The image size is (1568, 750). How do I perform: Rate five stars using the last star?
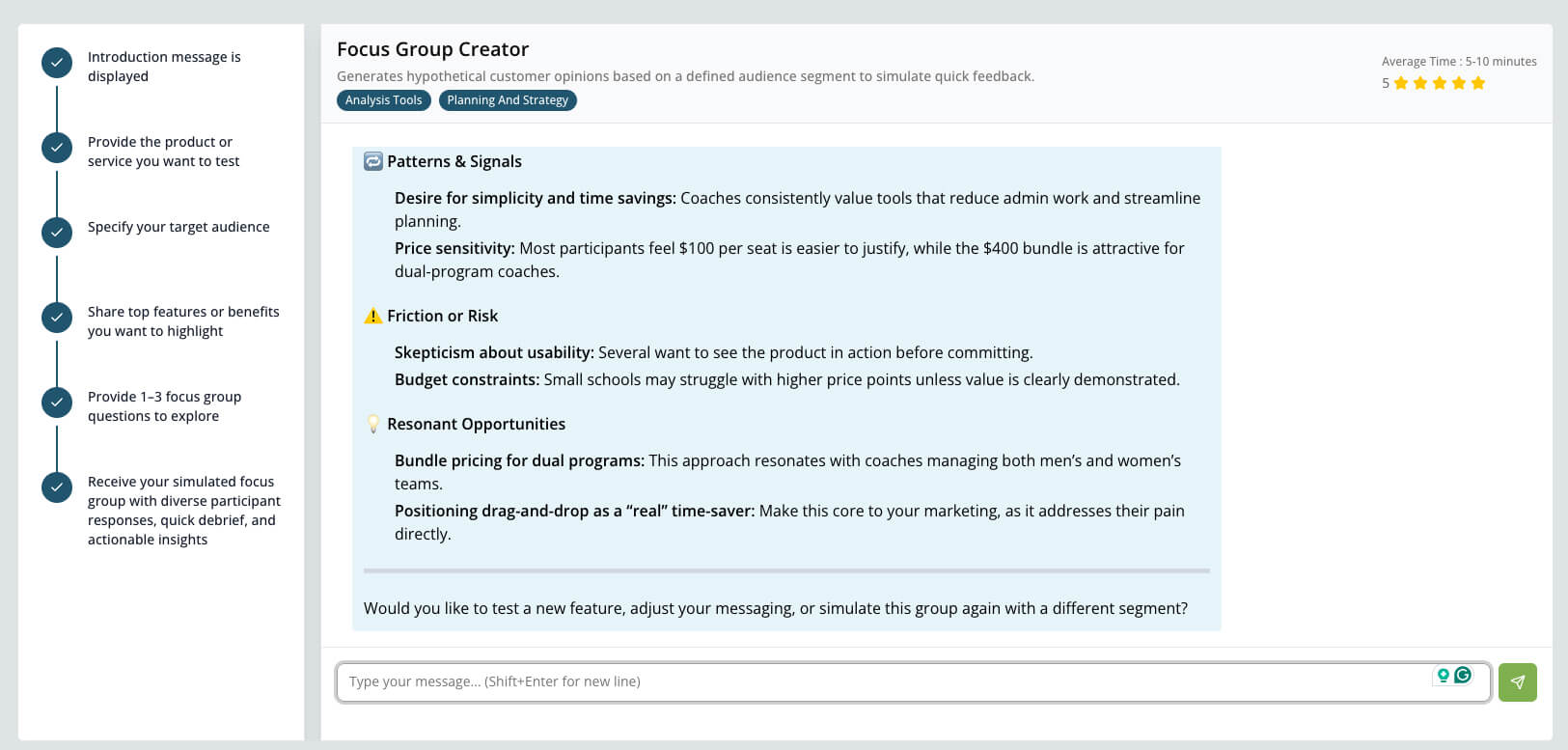pyautogui.click(x=1478, y=83)
